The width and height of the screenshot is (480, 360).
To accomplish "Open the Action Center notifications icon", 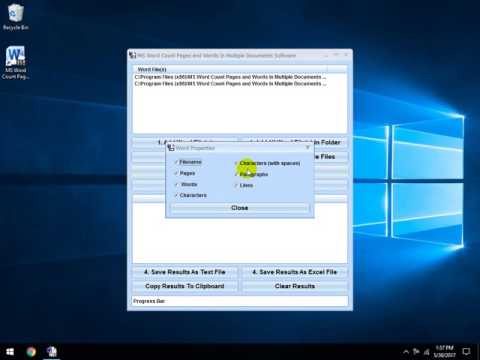I will point(466,352).
